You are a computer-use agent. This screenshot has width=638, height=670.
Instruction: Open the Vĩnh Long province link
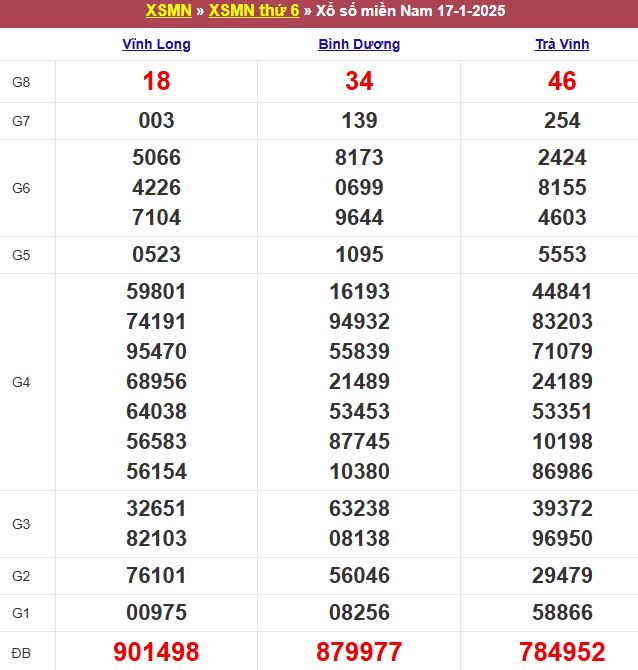click(x=156, y=44)
